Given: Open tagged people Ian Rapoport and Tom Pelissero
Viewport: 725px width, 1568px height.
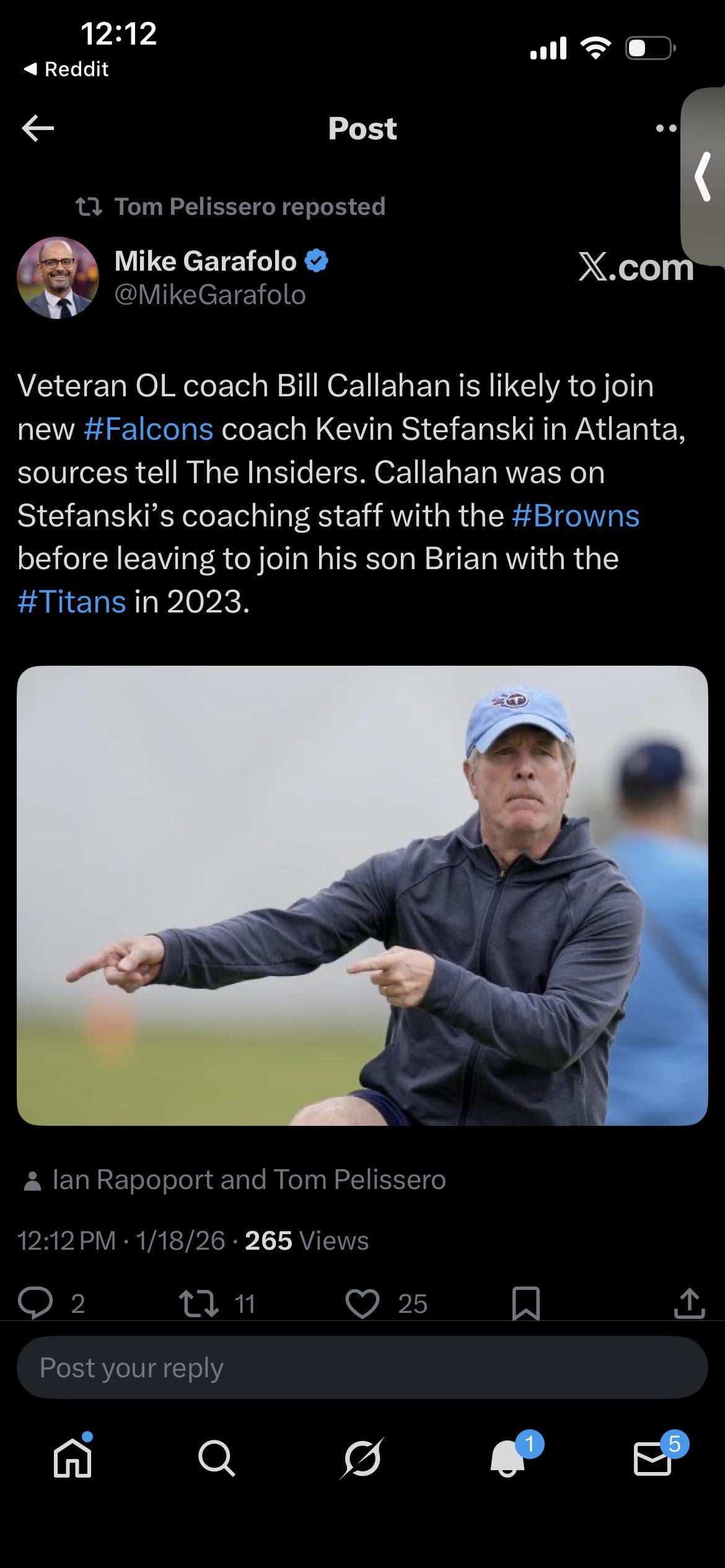Looking at the screenshot, I should pyautogui.click(x=248, y=1180).
